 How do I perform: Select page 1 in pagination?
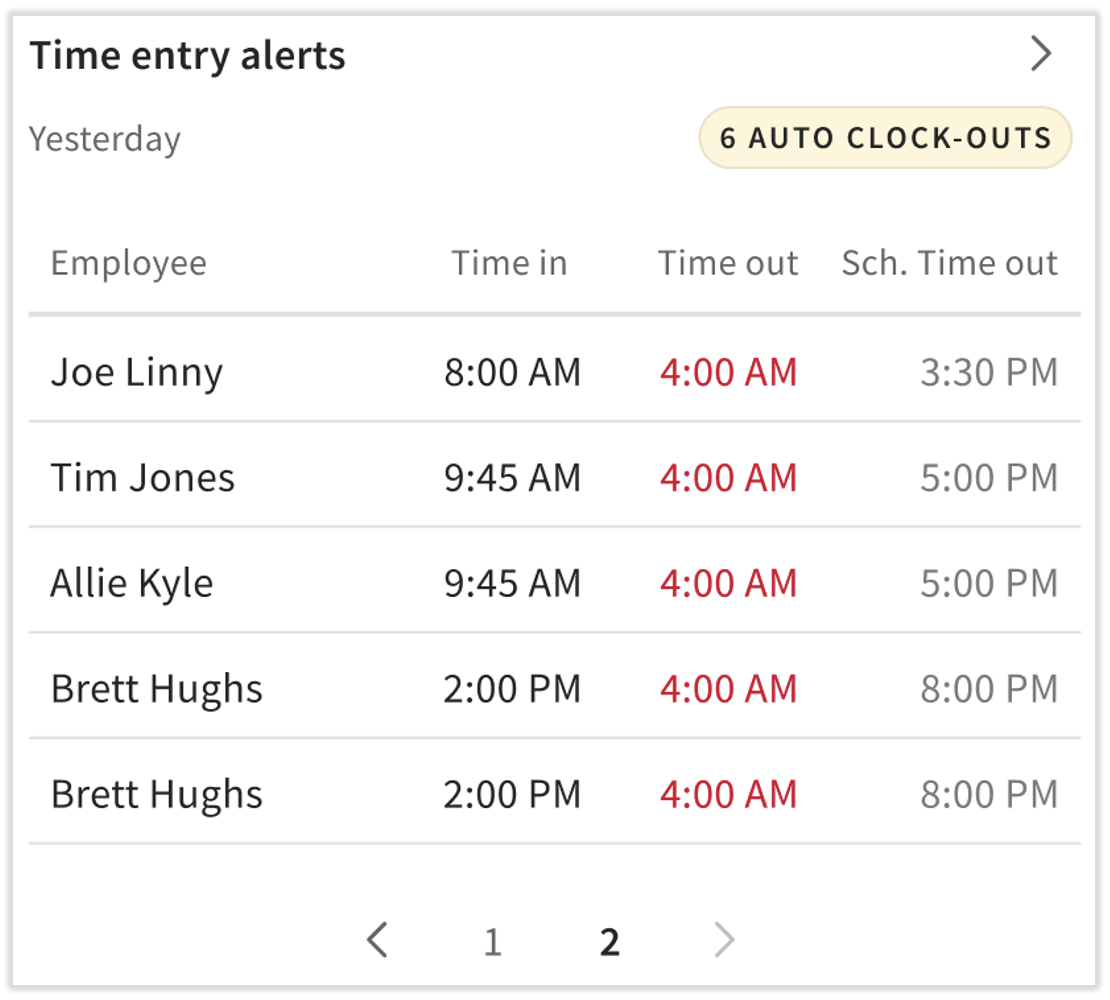pos(492,942)
